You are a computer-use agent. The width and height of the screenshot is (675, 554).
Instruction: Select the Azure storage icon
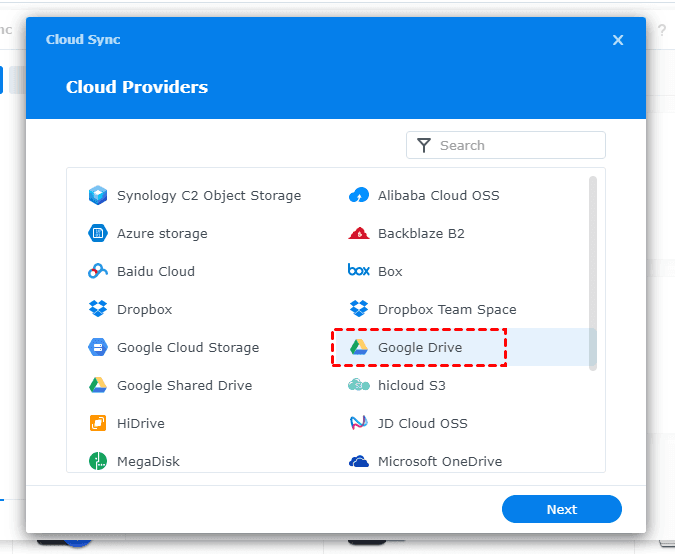click(97, 233)
